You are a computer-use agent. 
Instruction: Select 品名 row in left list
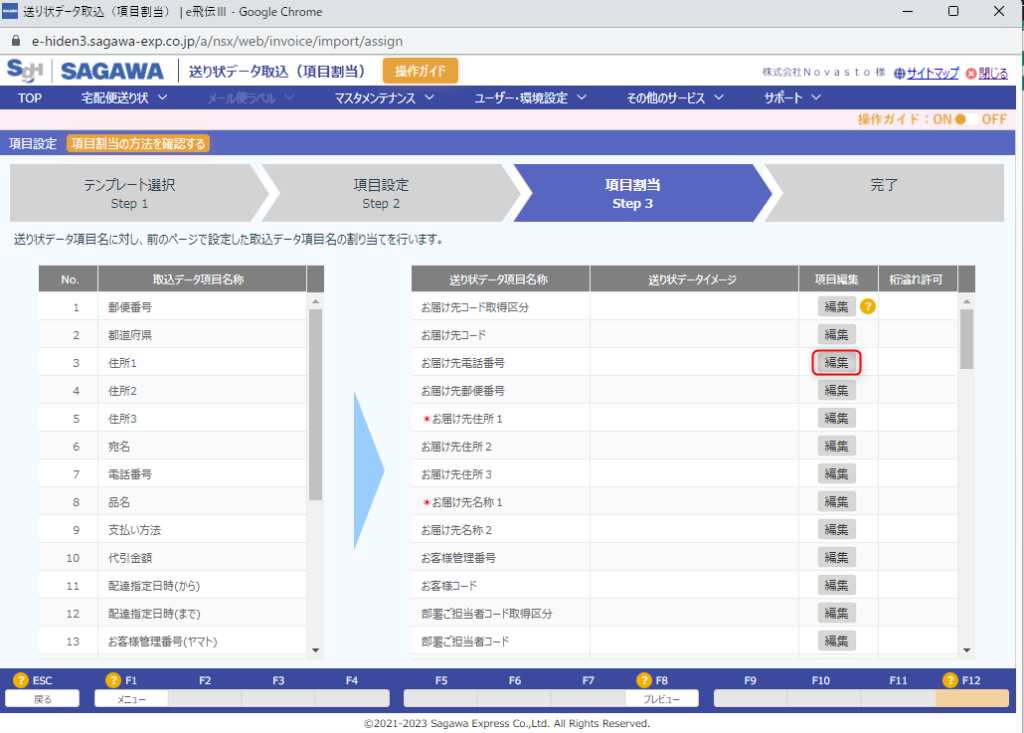[172, 502]
